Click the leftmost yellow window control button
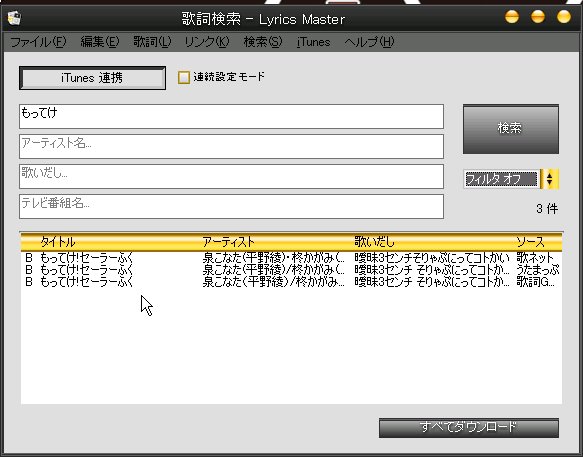Screen dimensions: 583x457 point(512,17)
